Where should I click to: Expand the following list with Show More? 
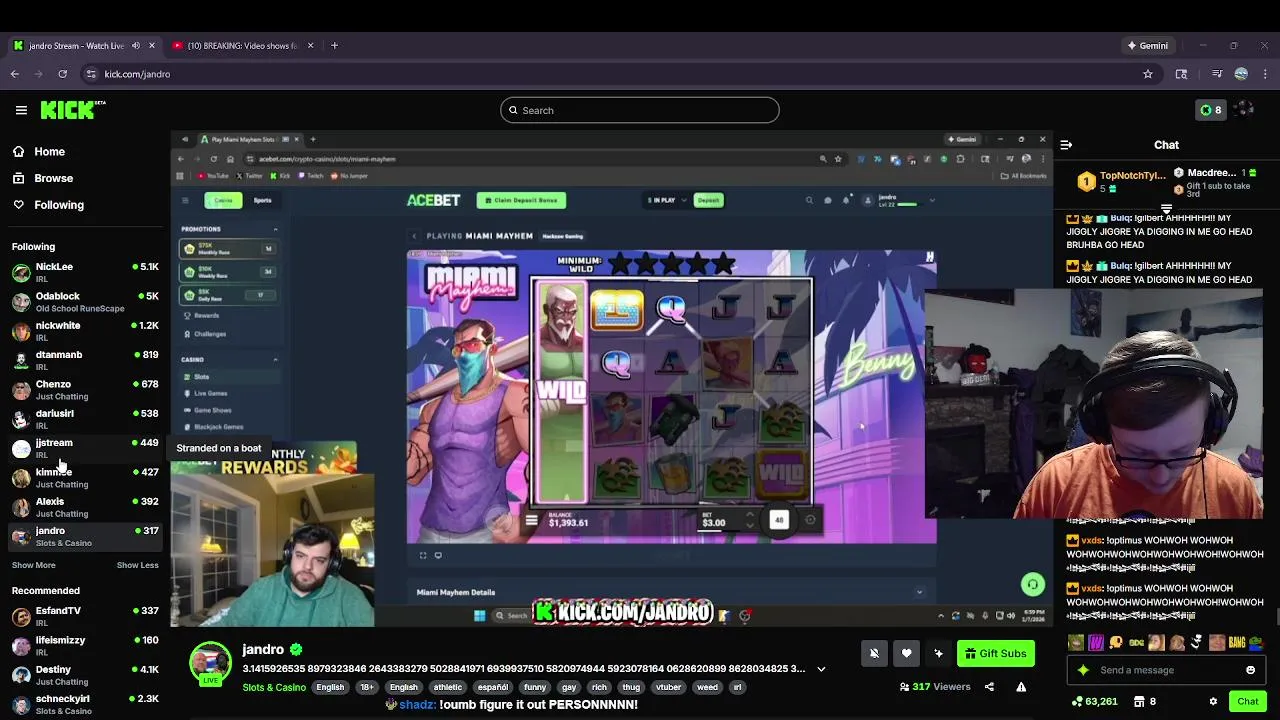[x=33, y=565]
